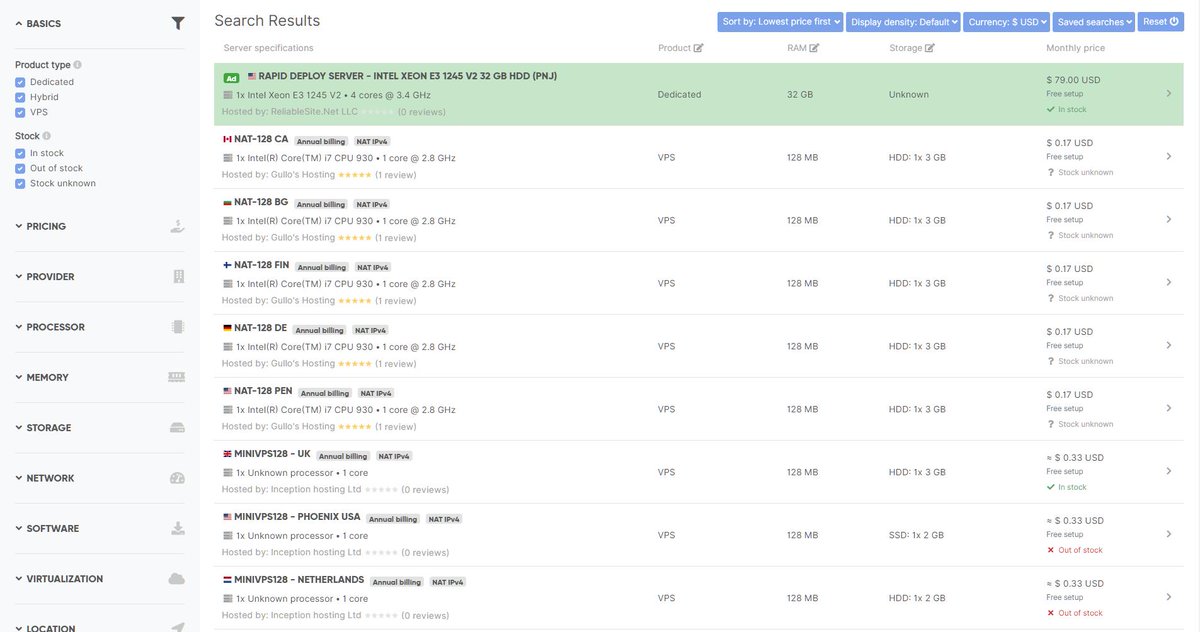Click the Memory RAM stick icon
The image size is (1200, 632).
[175, 375]
